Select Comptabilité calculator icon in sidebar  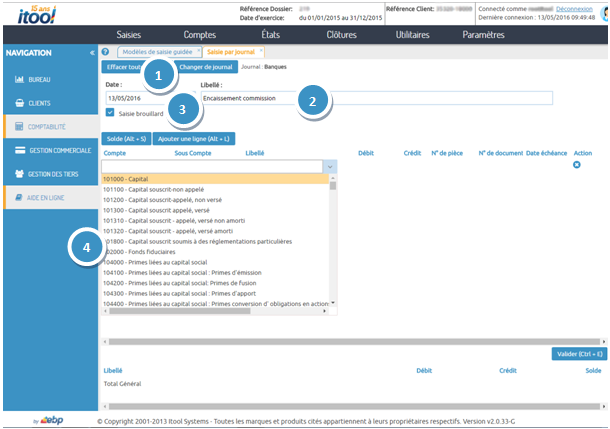point(19,127)
